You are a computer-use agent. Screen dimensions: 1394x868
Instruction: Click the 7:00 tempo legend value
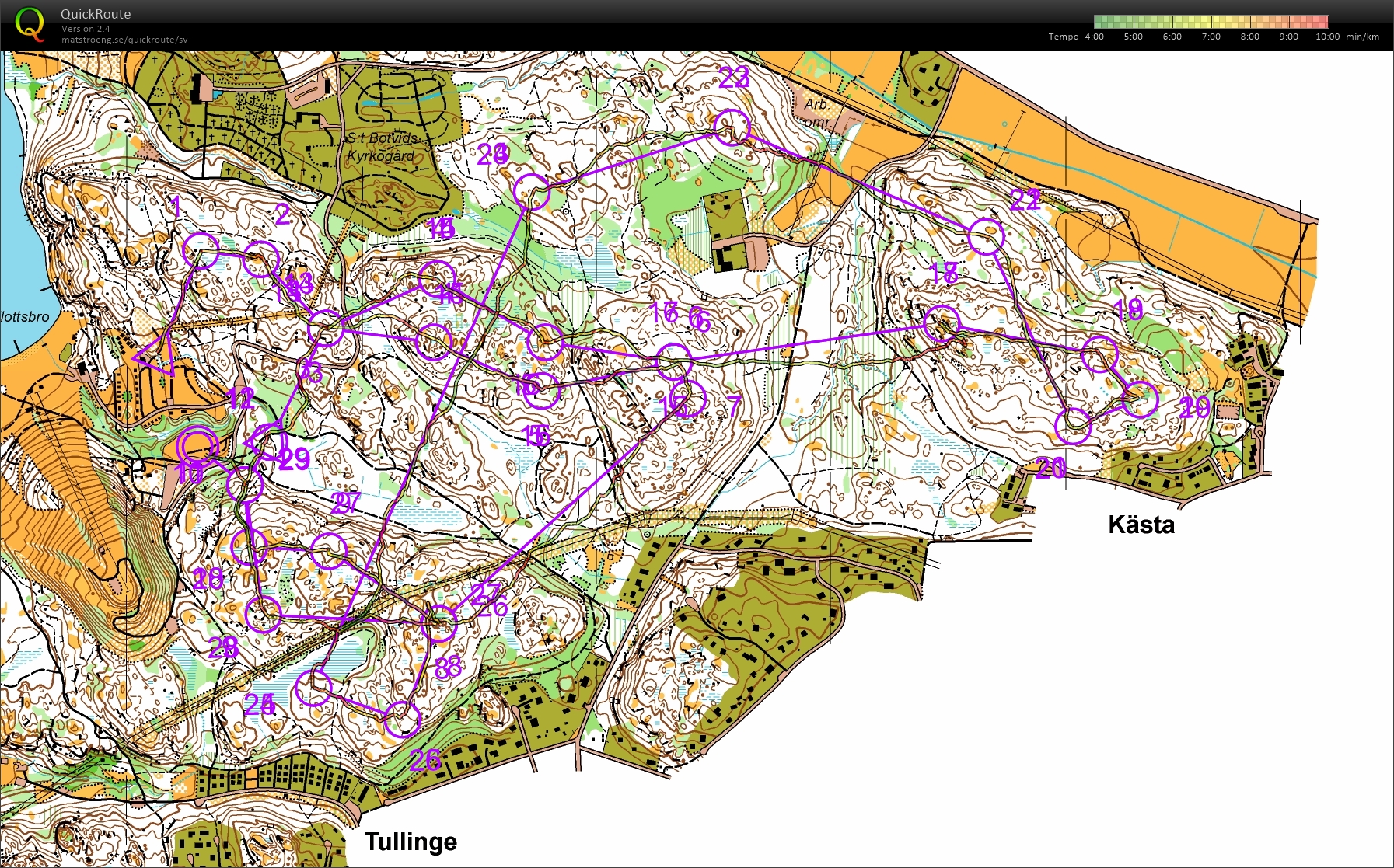[1211, 37]
